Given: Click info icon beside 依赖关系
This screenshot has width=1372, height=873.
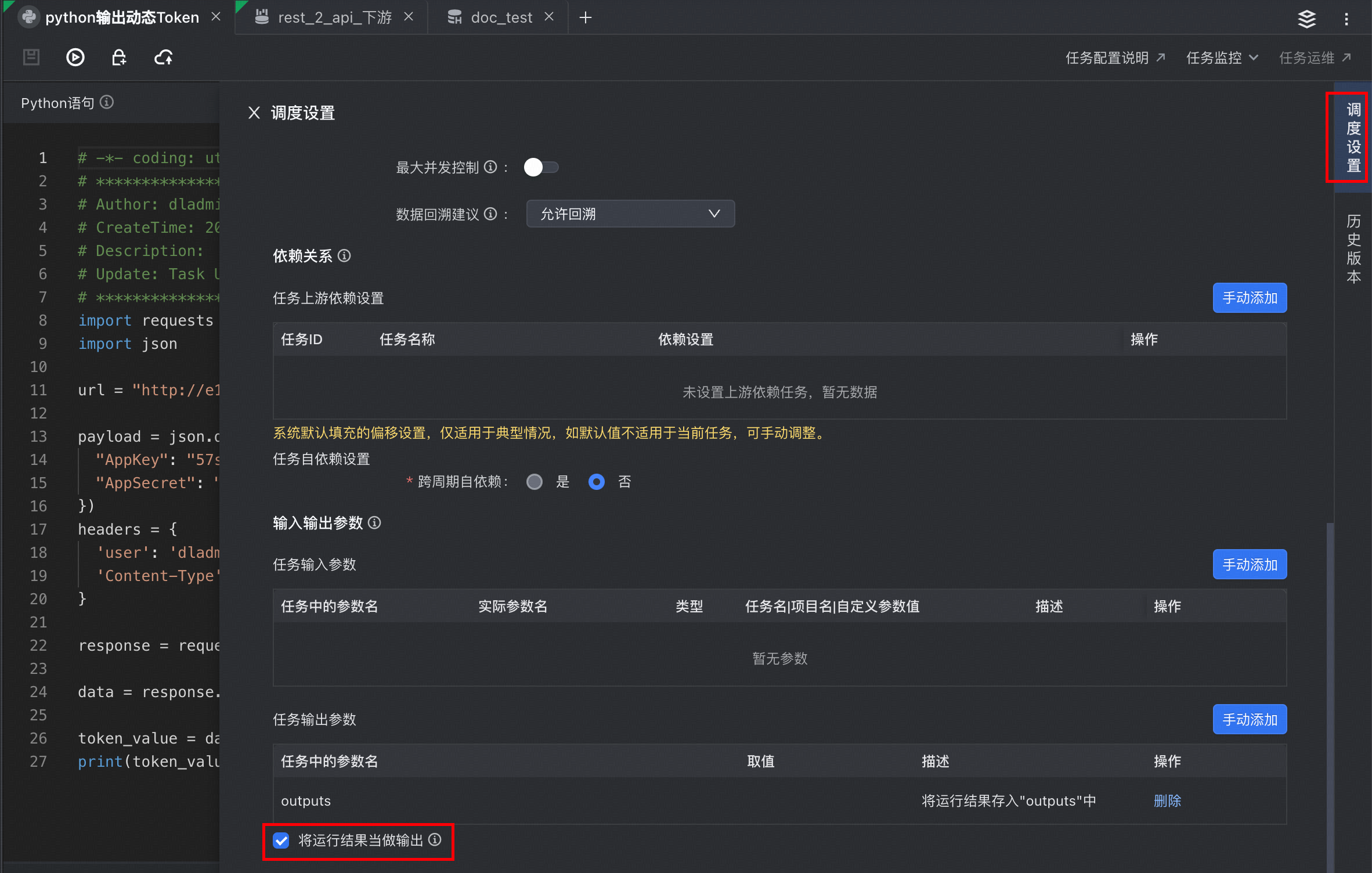Looking at the screenshot, I should pos(344,256).
